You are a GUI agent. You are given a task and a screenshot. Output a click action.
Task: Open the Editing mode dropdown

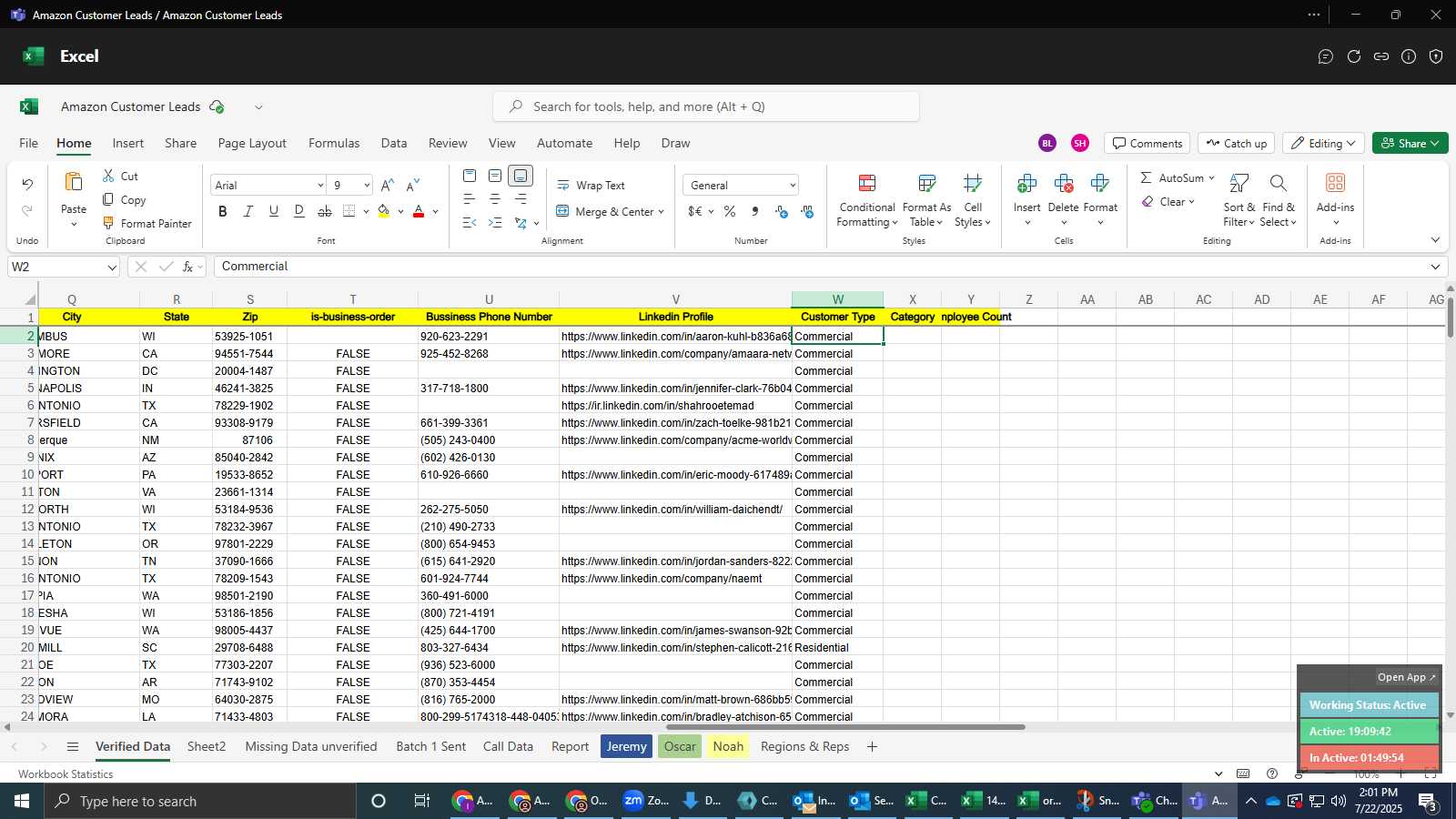point(1324,143)
